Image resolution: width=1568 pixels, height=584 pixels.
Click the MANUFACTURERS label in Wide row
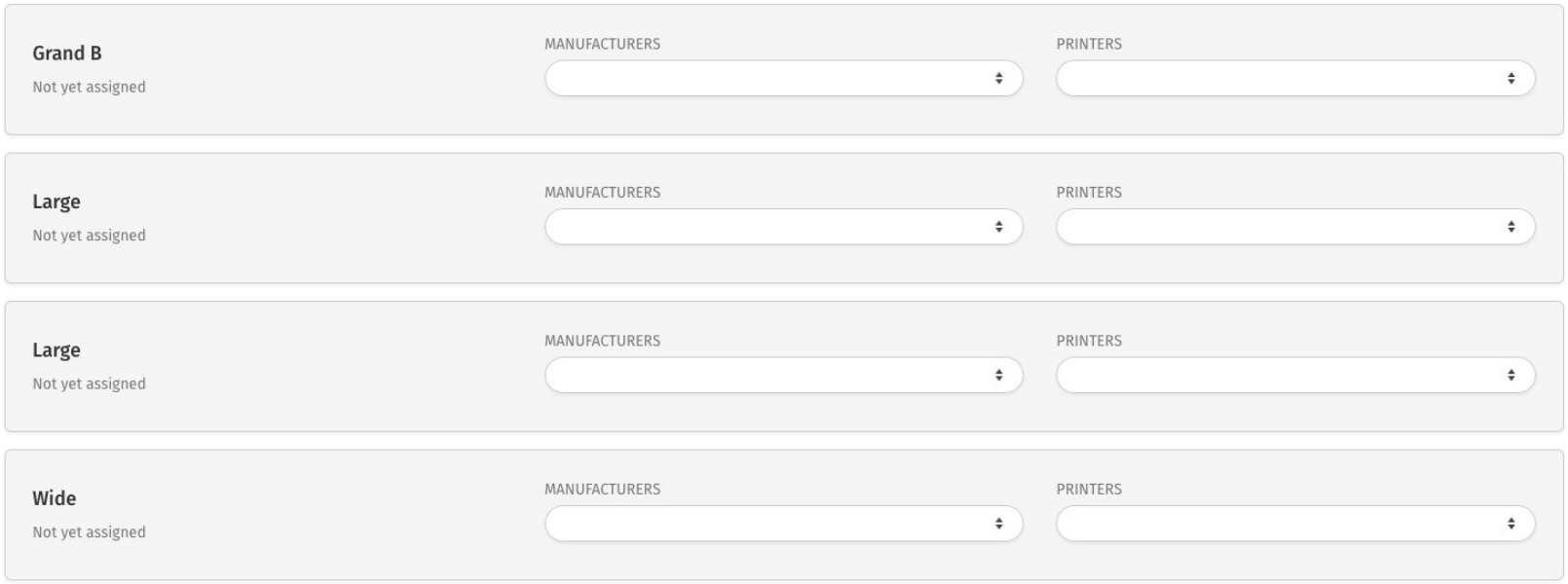[x=602, y=490]
